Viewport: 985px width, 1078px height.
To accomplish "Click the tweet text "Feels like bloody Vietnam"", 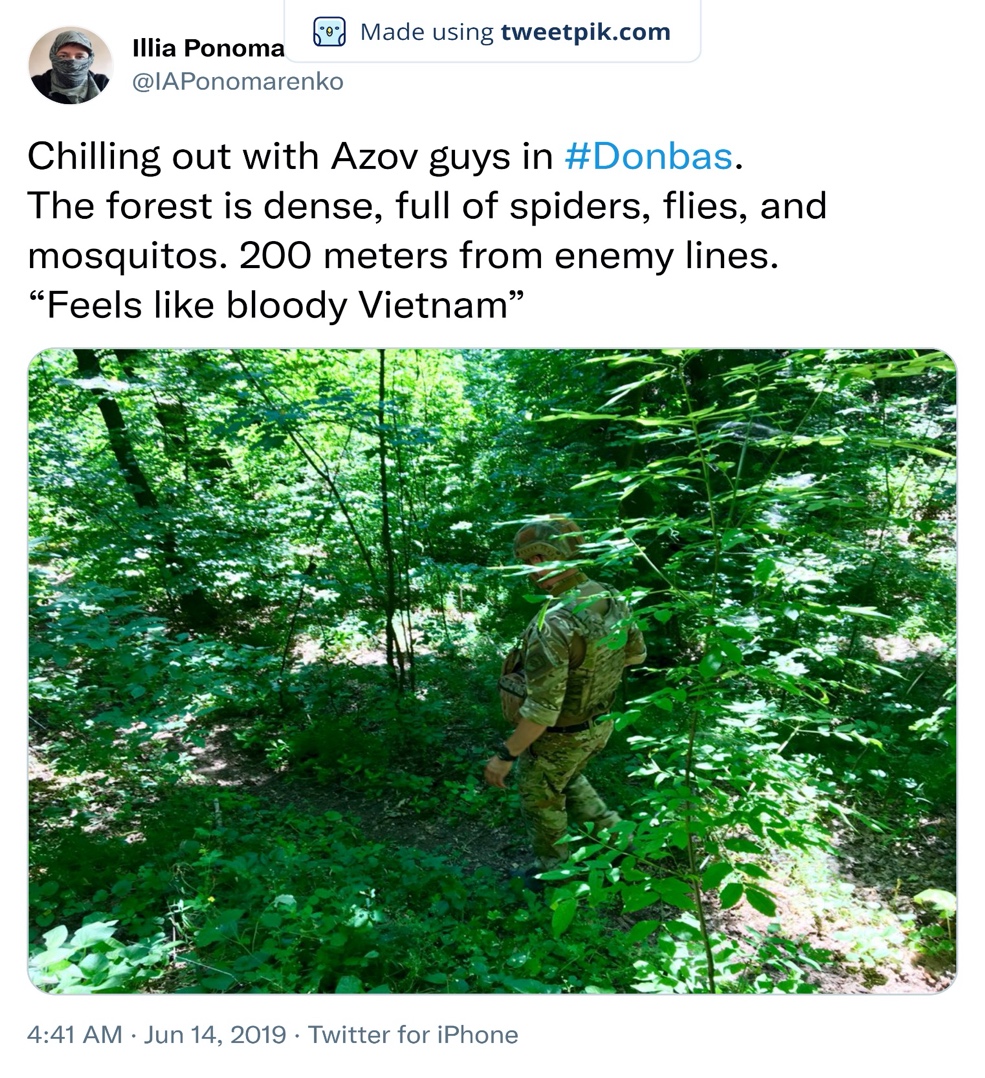I will click(x=276, y=305).
